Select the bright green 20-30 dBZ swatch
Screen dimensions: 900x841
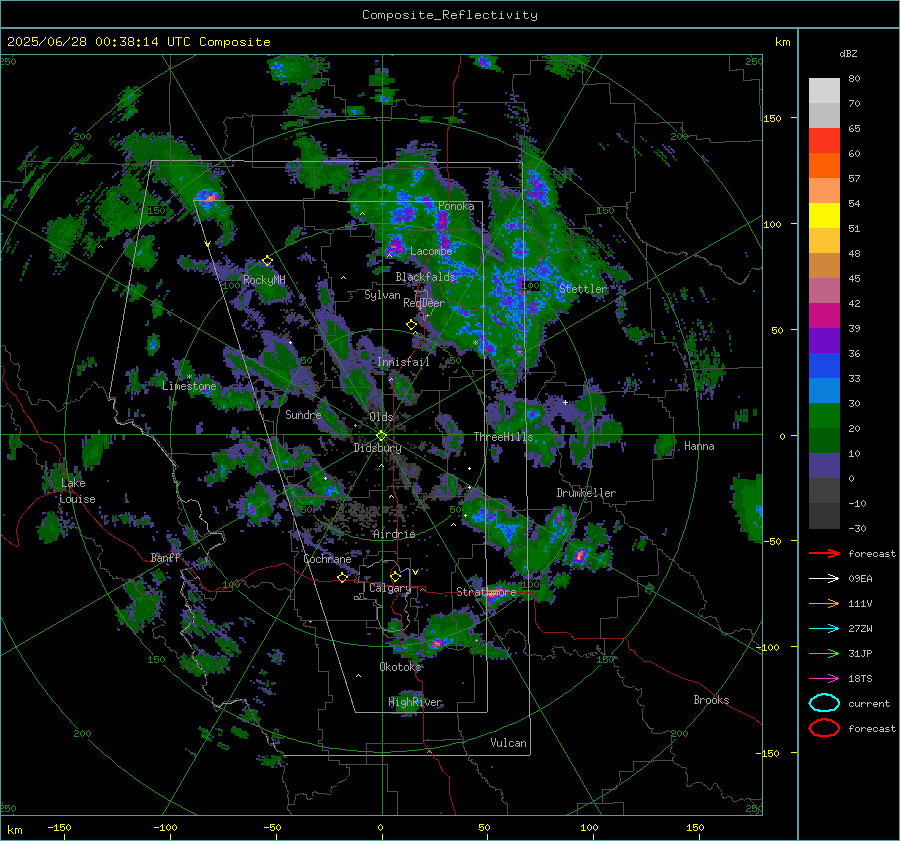824,416
